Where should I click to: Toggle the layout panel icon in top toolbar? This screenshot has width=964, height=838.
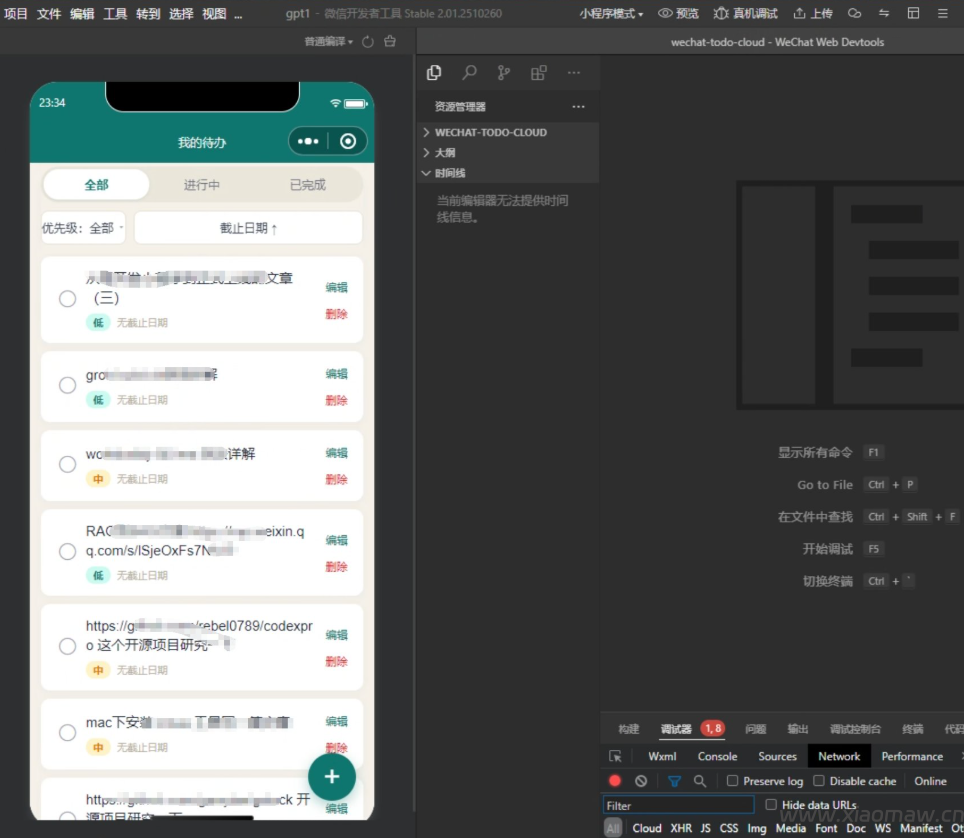pyautogui.click(x=914, y=13)
